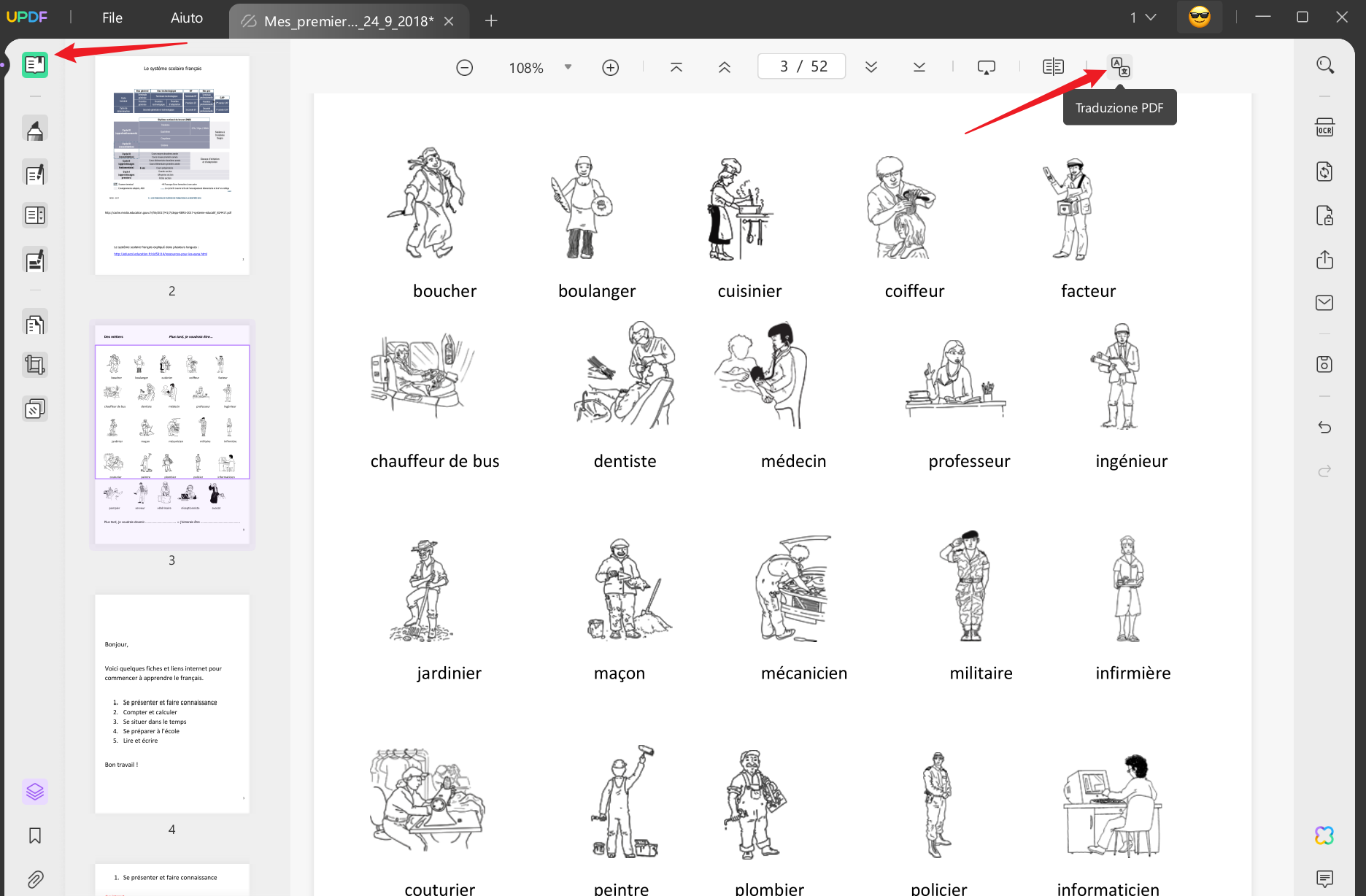Open the Reader mode icon in left sidebar
The height and width of the screenshot is (896, 1366).
pos(34,65)
